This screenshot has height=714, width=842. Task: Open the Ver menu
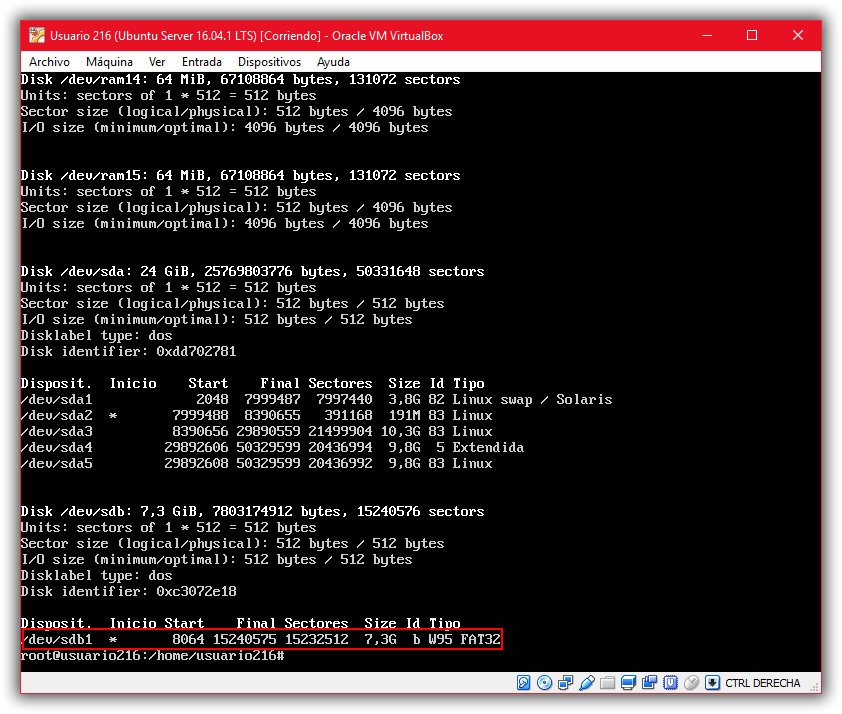(157, 62)
